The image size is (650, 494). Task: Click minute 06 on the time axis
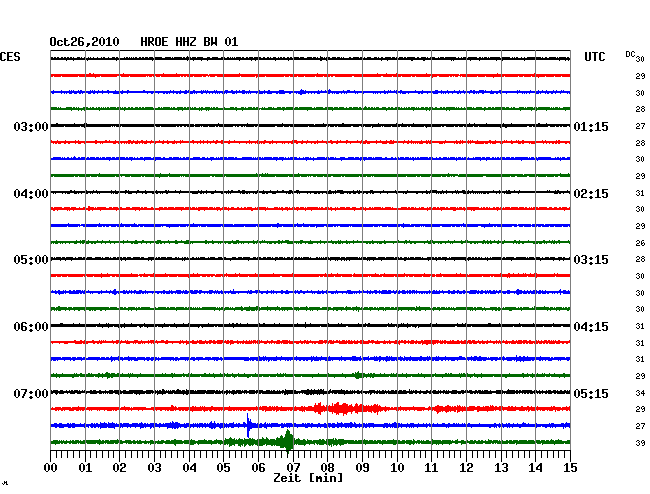(258, 468)
